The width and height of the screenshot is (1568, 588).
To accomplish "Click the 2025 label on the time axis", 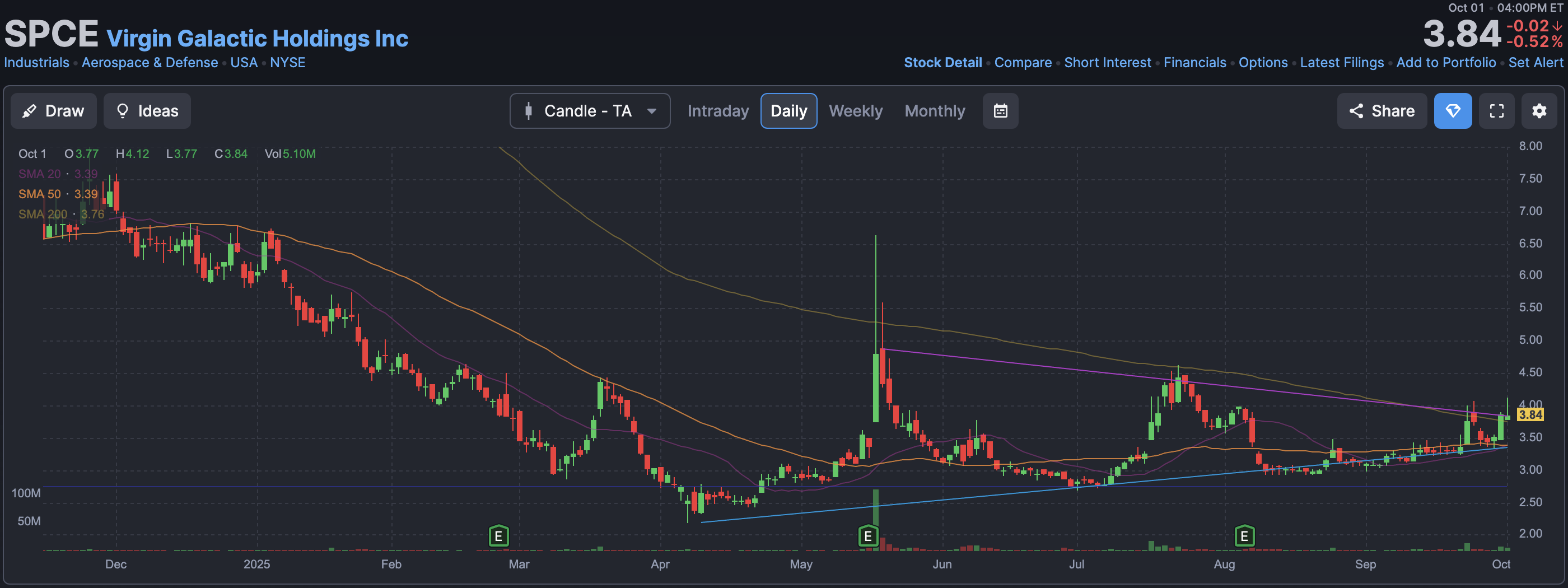I will point(257,564).
